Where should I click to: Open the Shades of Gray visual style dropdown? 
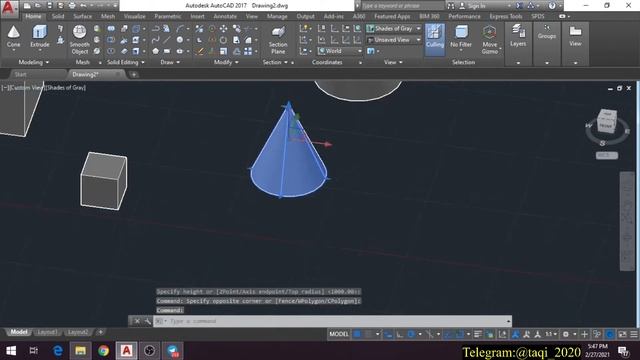pos(394,29)
